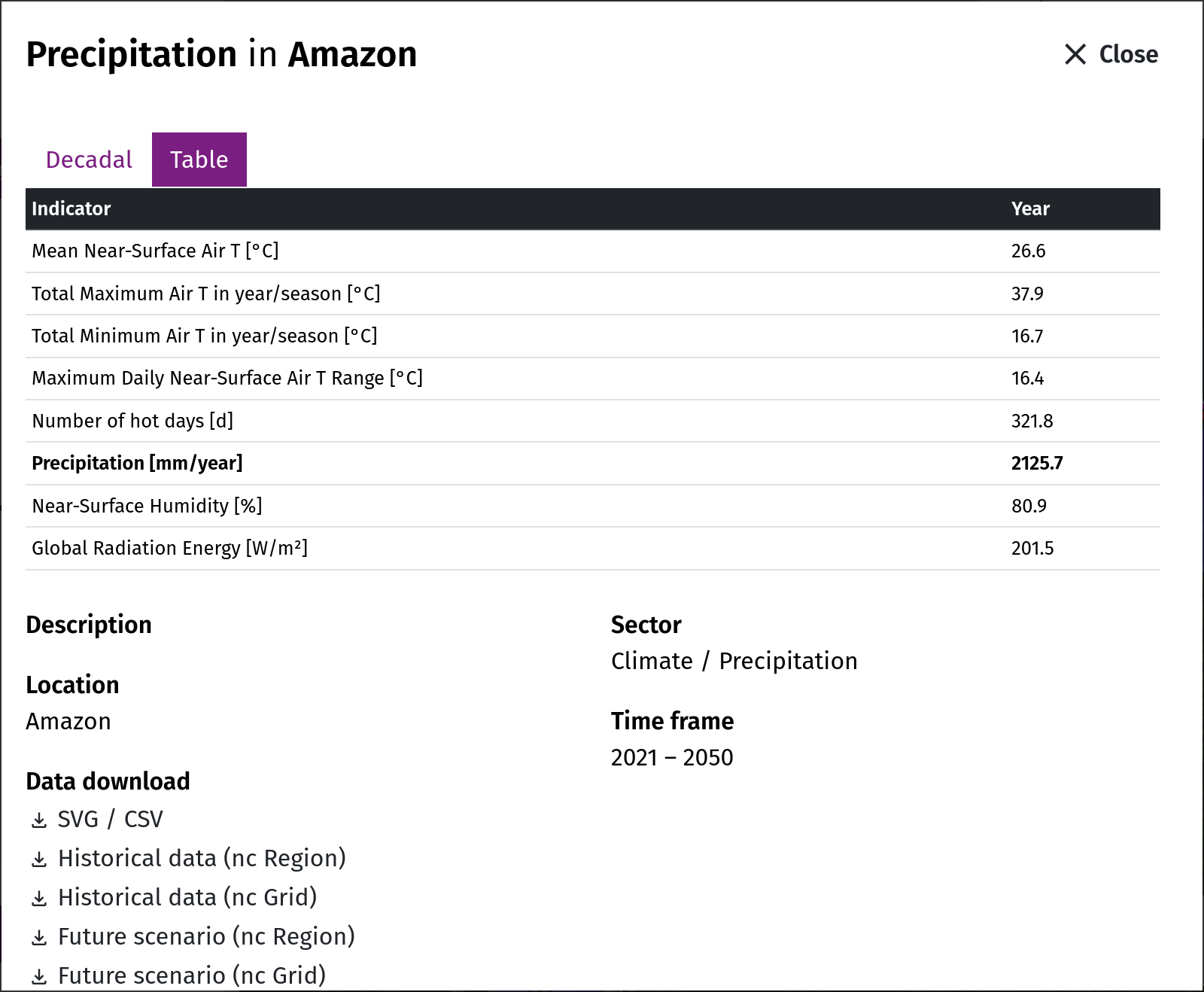Viewport: 1204px width, 992px height.
Task: Click the download icon for Future scenario (nc Grid)
Action: [39, 977]
